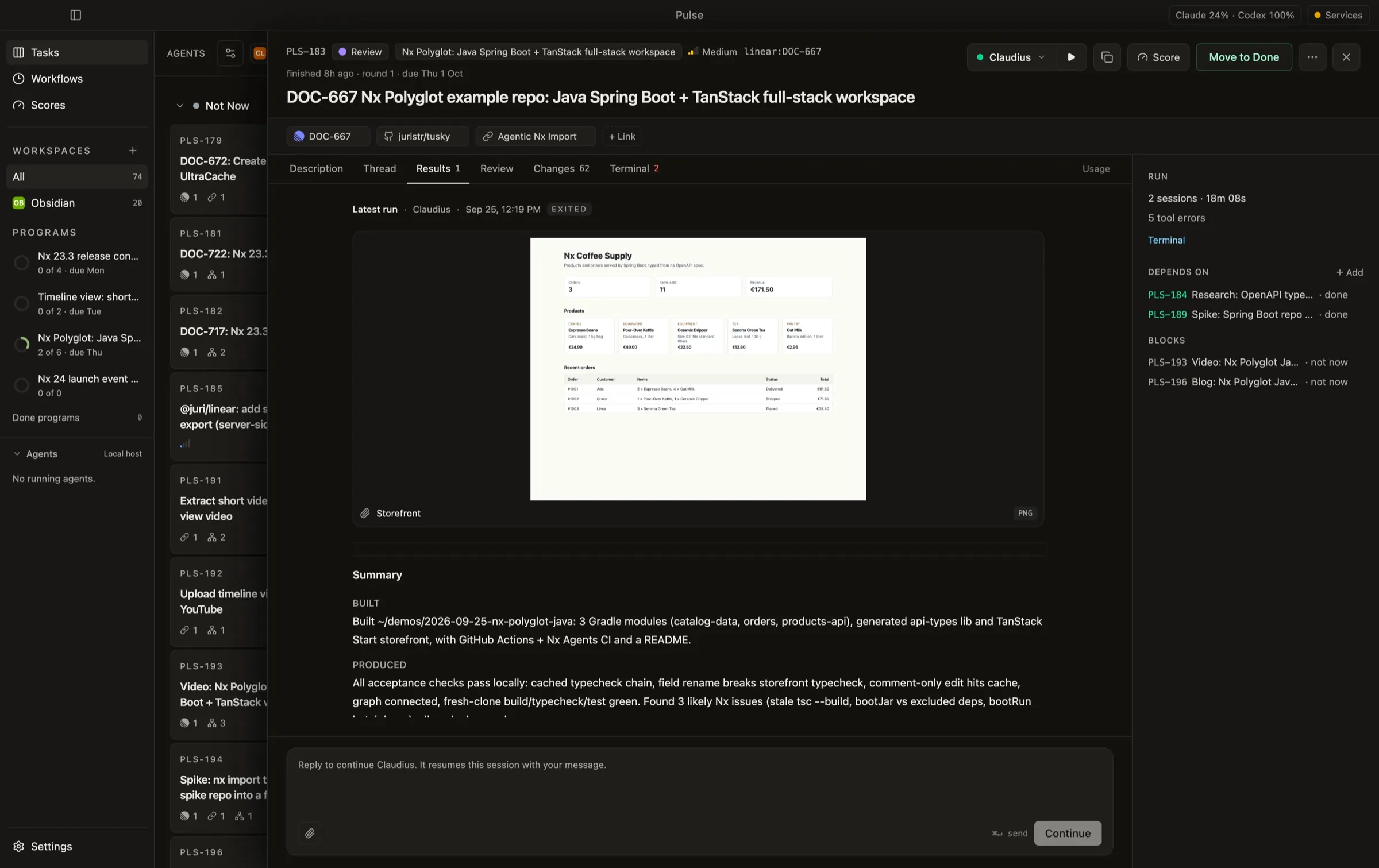Open the Claudius agent dropdown
This screenshot has height=868, width=1379.
coord(1011,57)
